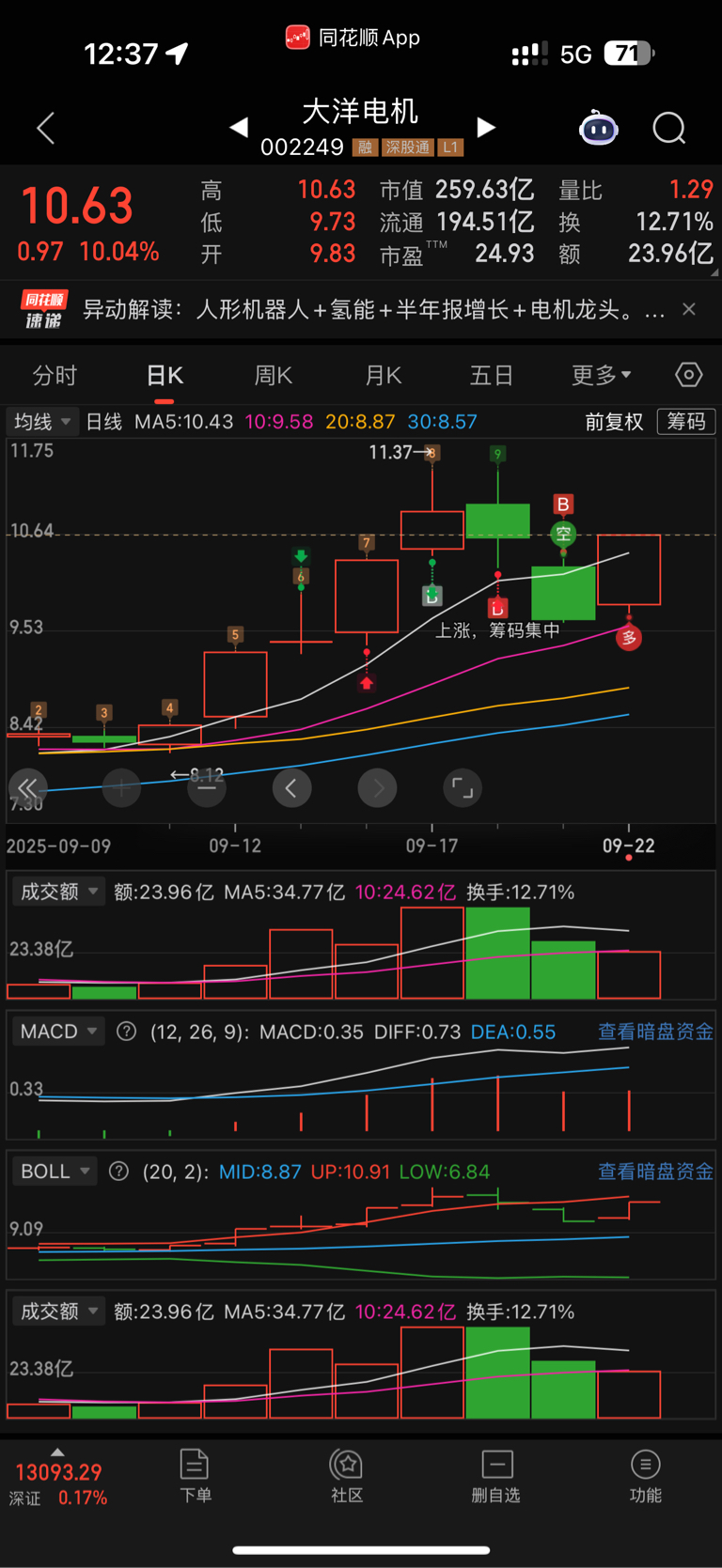Open the 功能 functions menu

pos(645,1475)
